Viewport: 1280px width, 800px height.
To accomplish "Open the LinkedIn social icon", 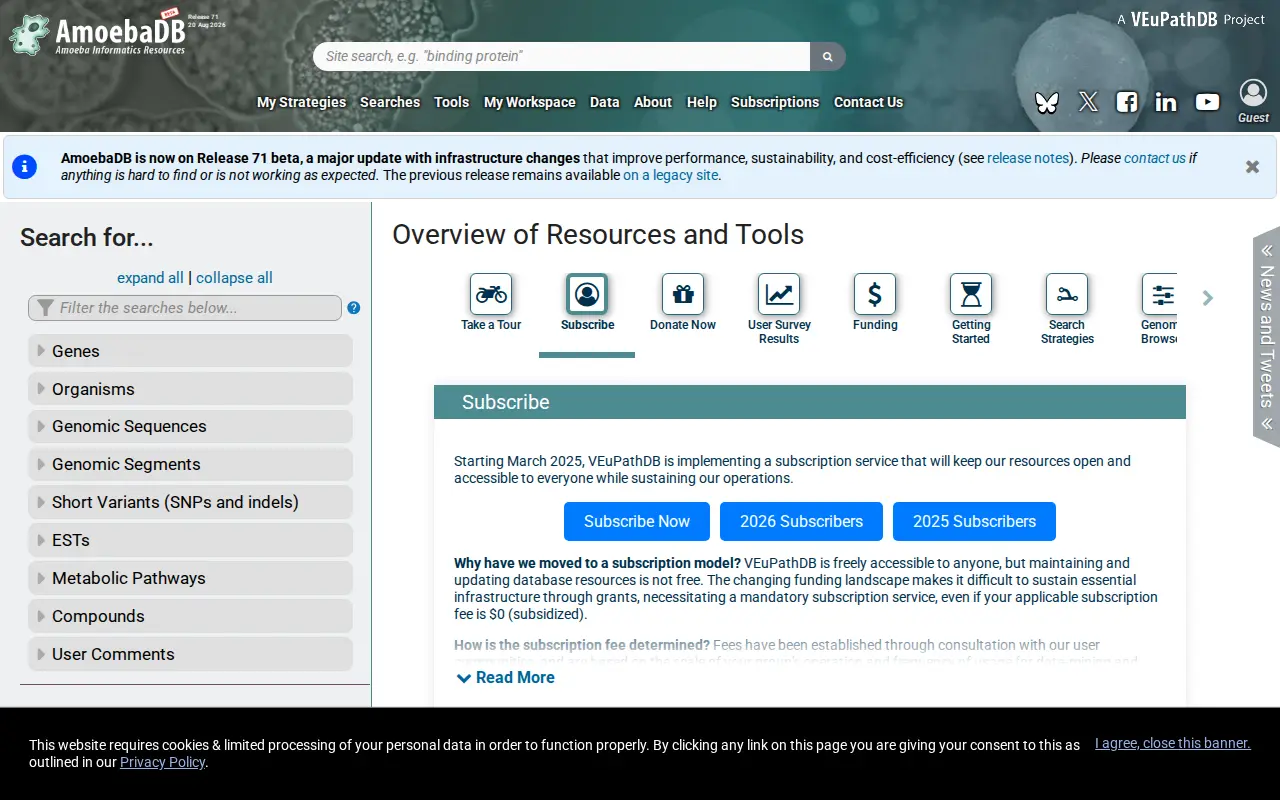I will point(1166,102).
